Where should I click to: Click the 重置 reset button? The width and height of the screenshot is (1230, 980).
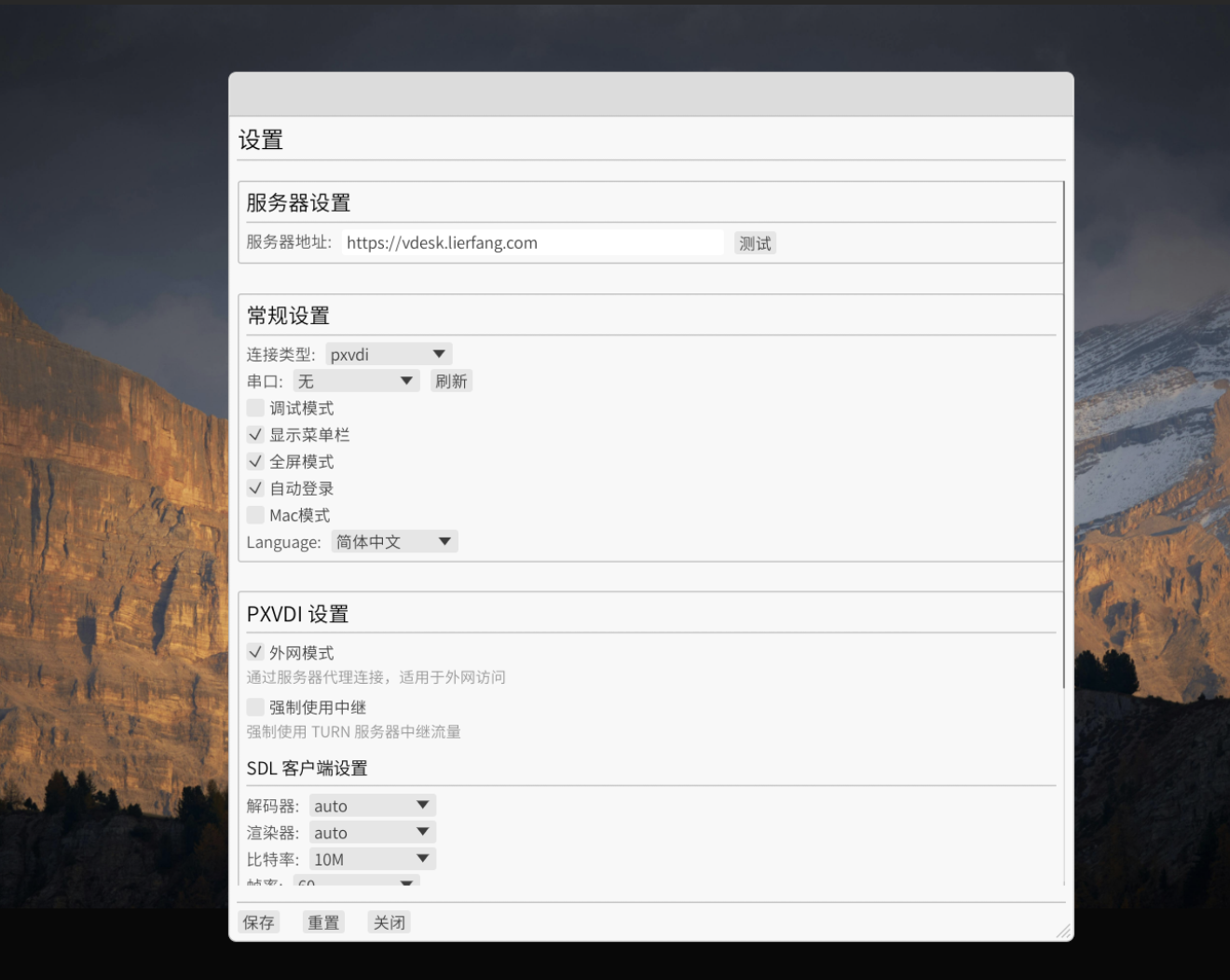pyautogui.click(x=323, y=922)
